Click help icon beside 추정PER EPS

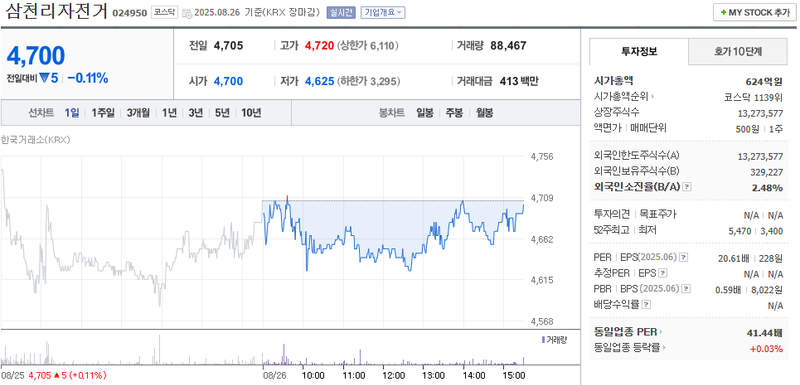[663, 273]
